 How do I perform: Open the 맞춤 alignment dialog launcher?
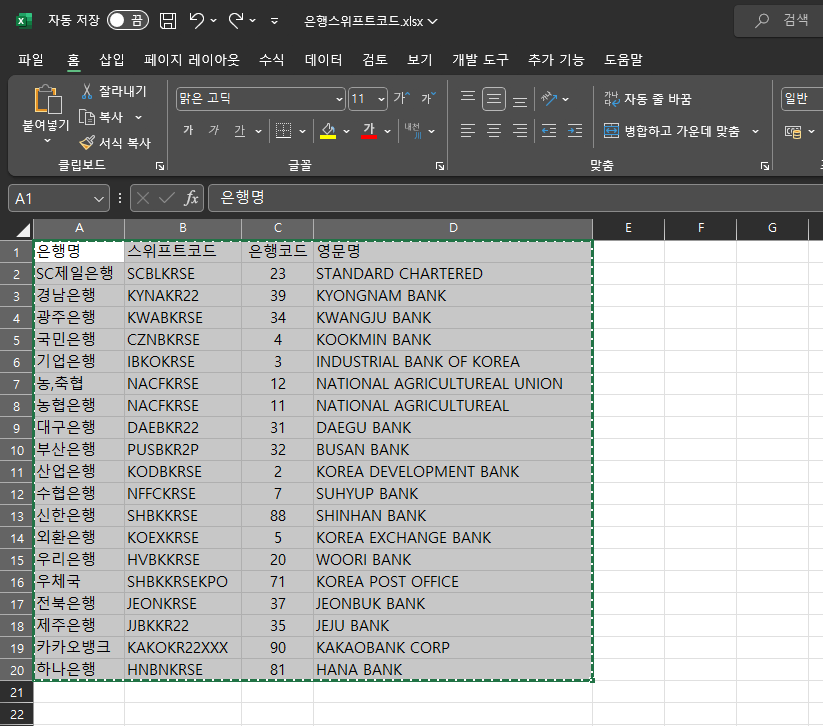765,166
